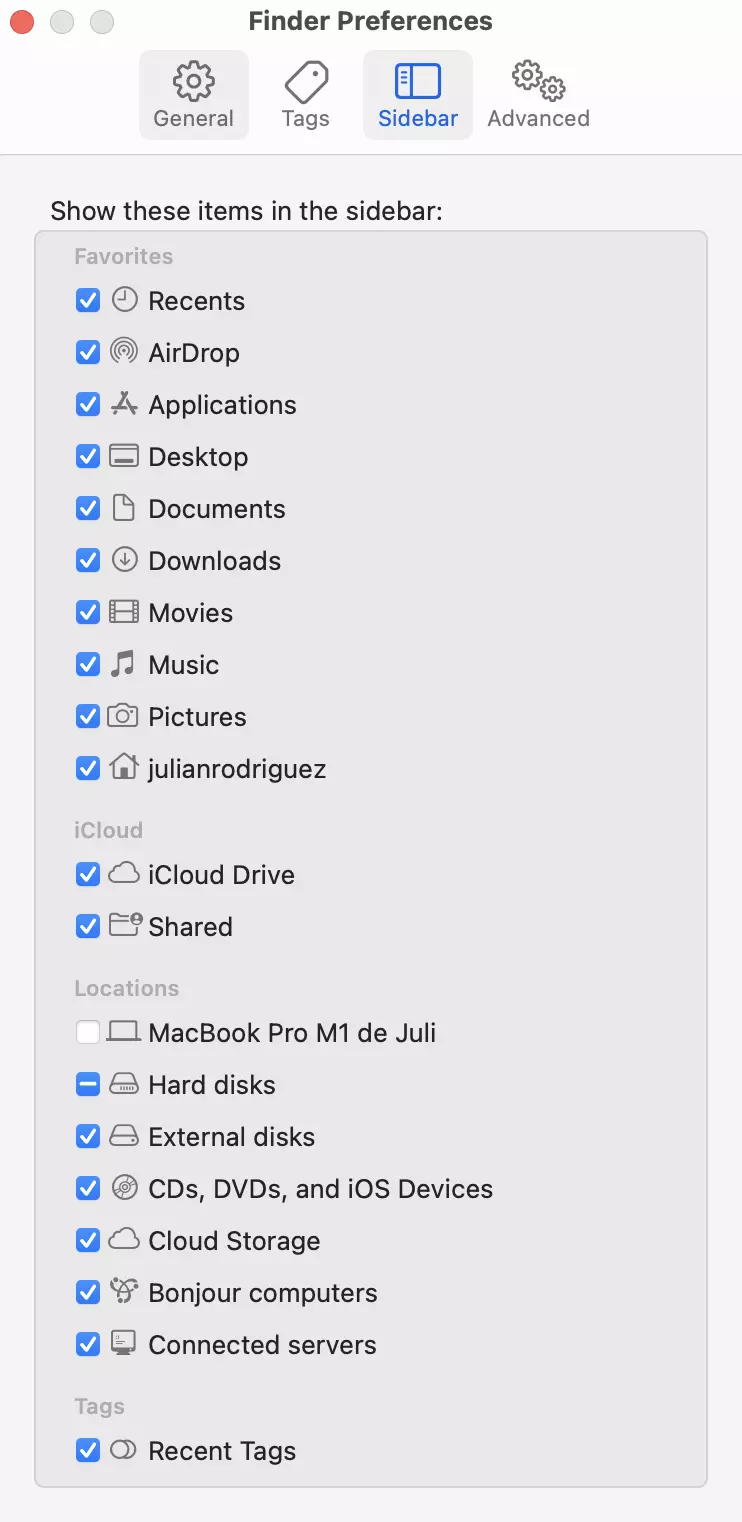Close the Finder Preferences window
742x1522 pixels.
[22, 21]
